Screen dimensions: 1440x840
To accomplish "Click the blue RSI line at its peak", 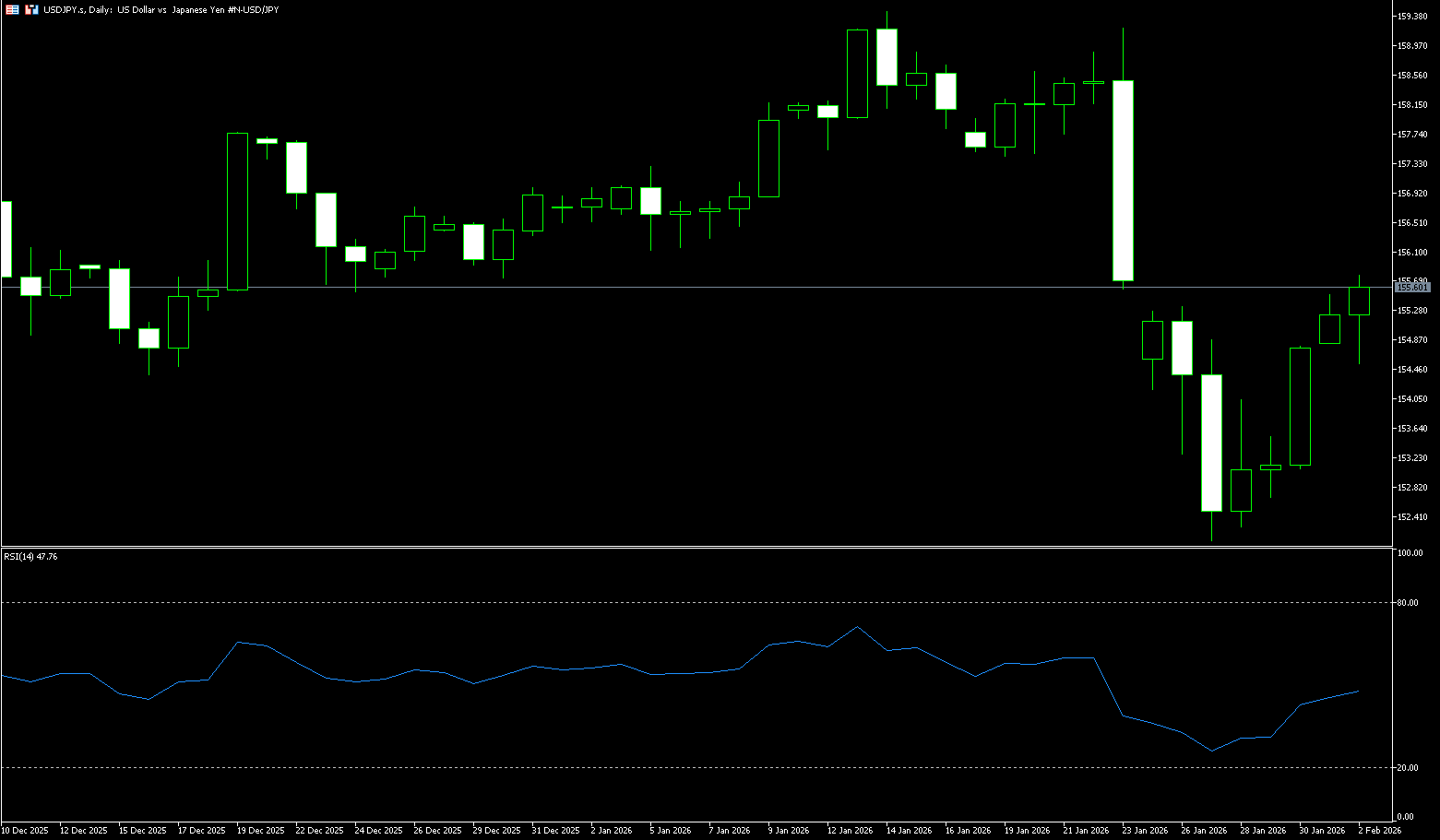I will click(x=857, y=627).
